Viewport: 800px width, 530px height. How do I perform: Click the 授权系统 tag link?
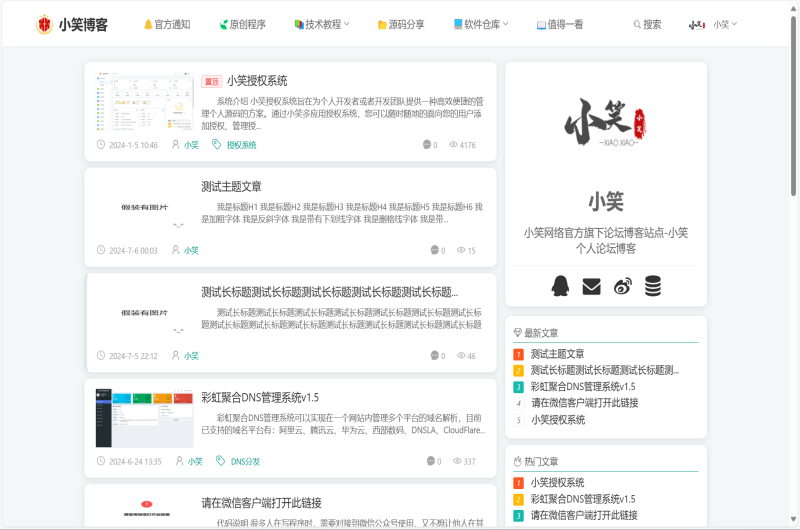coord(241,145)
